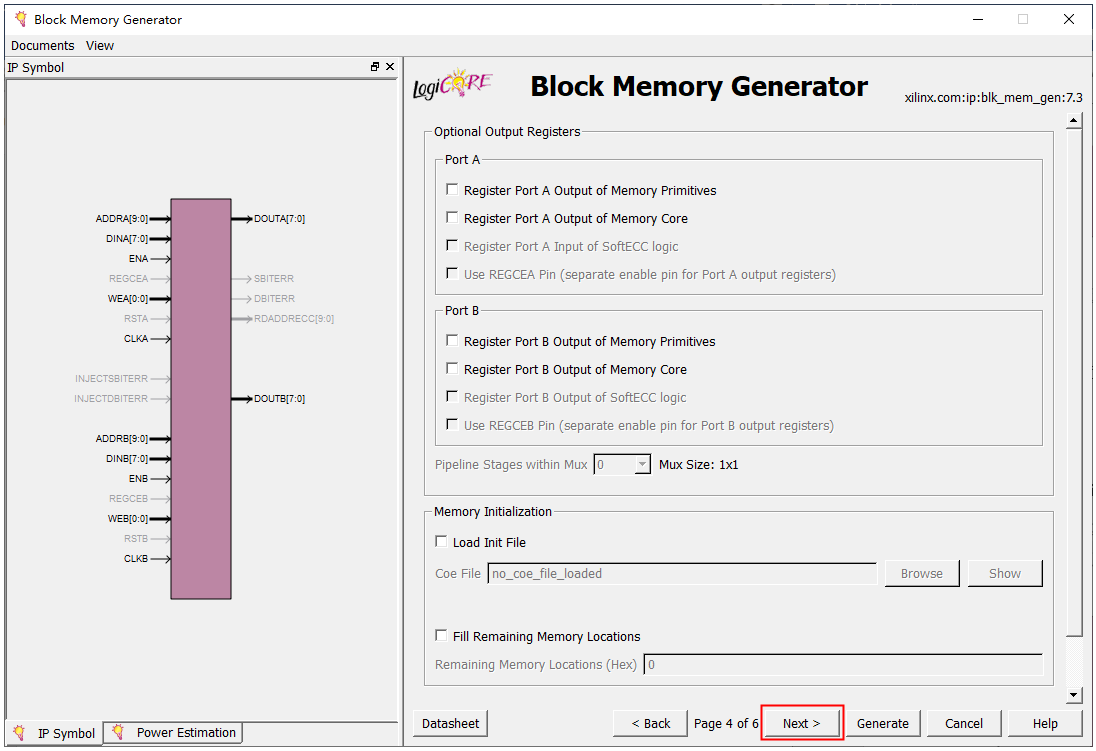This screenshot has height=751, width=1096.
Task: Open the Documents menu
Action: [x=42, y=46]
